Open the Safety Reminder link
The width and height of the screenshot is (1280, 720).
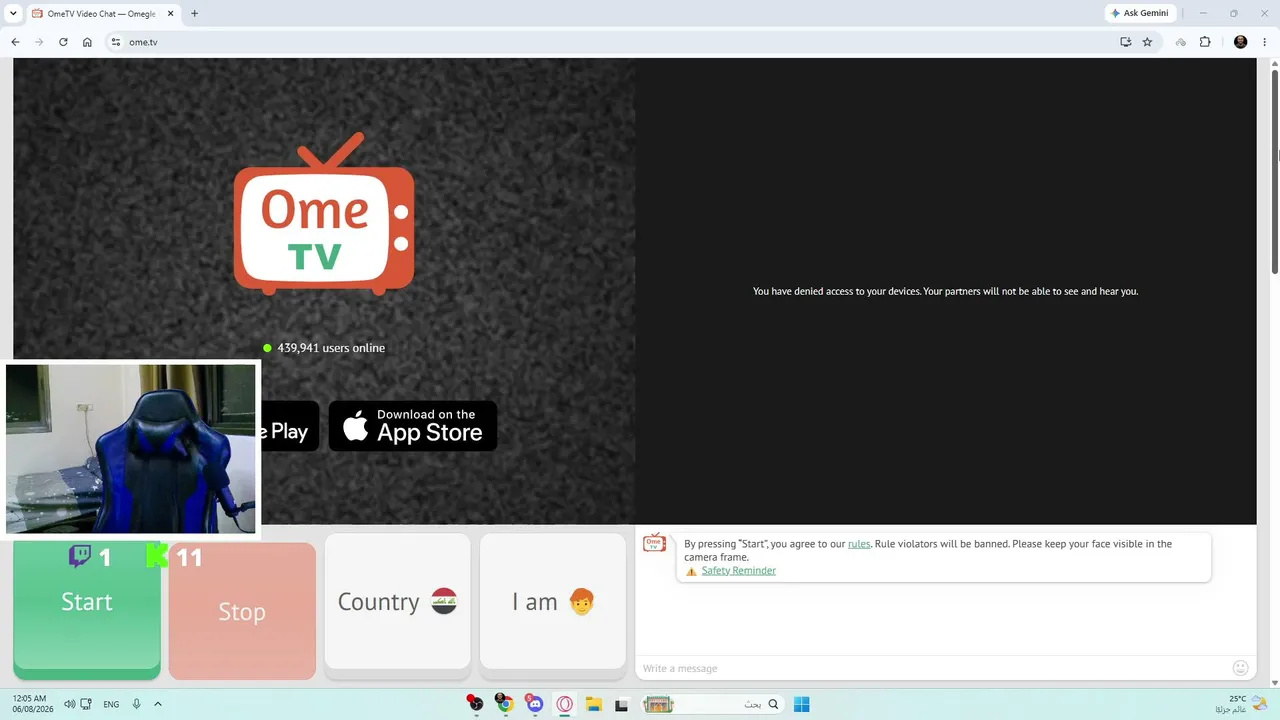[x=739, y=571]
